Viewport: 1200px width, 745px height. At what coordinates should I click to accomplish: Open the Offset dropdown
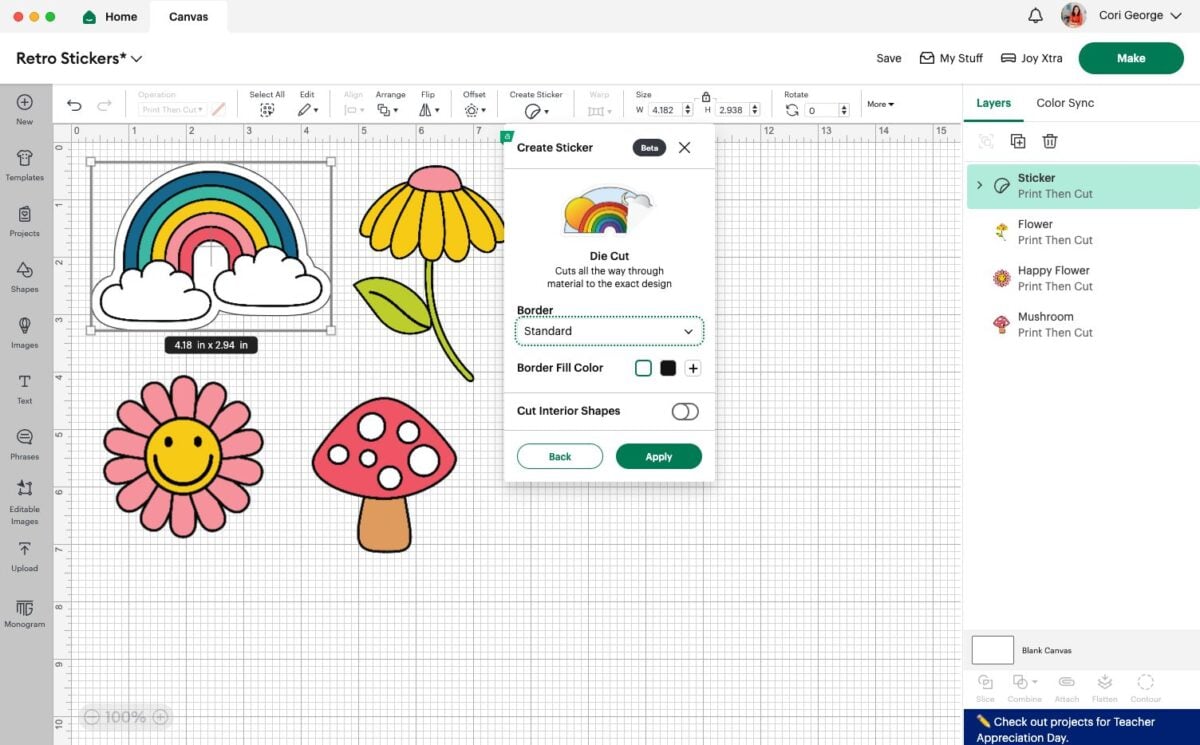[x=474, y=110]
